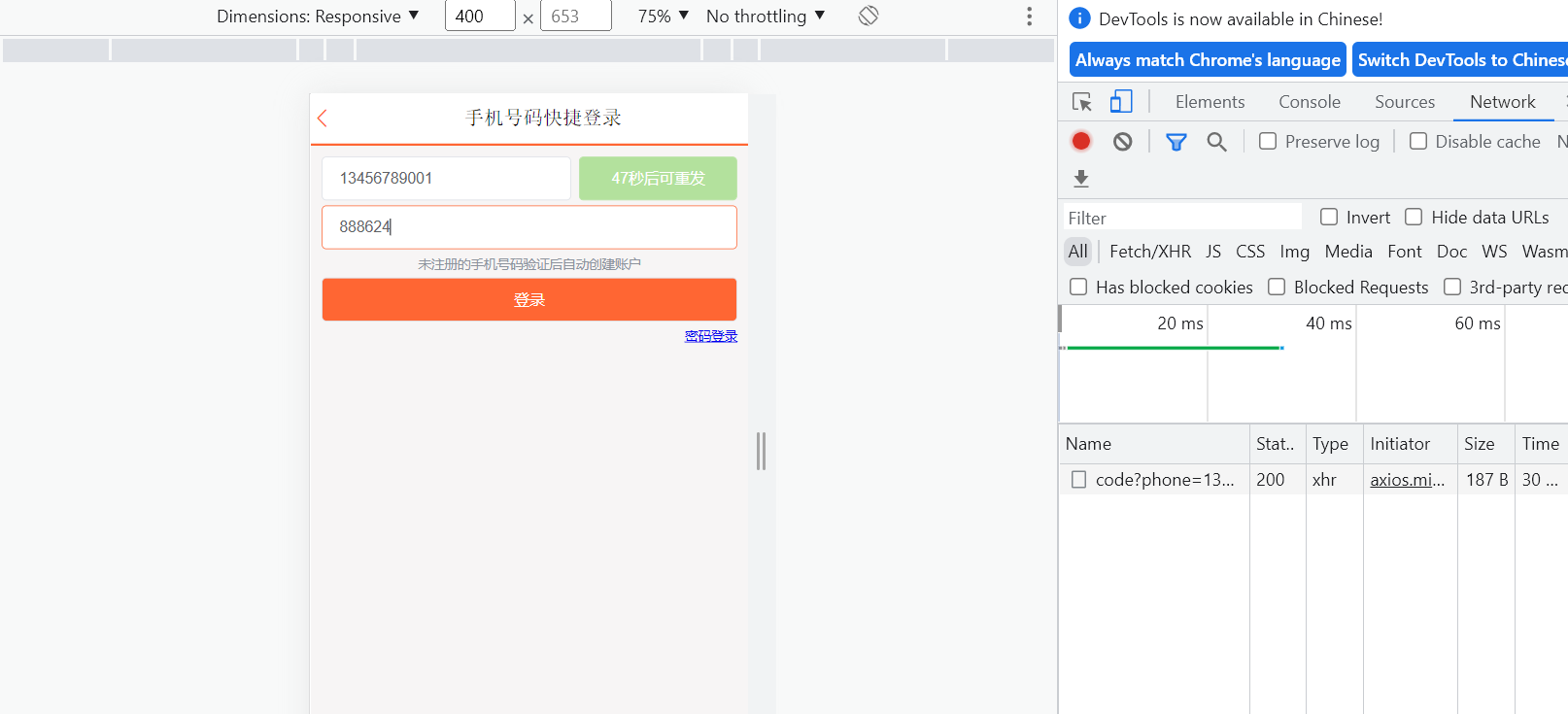
Task: Click the rotate device orientation icon
Action: click(x=869, y=16)
